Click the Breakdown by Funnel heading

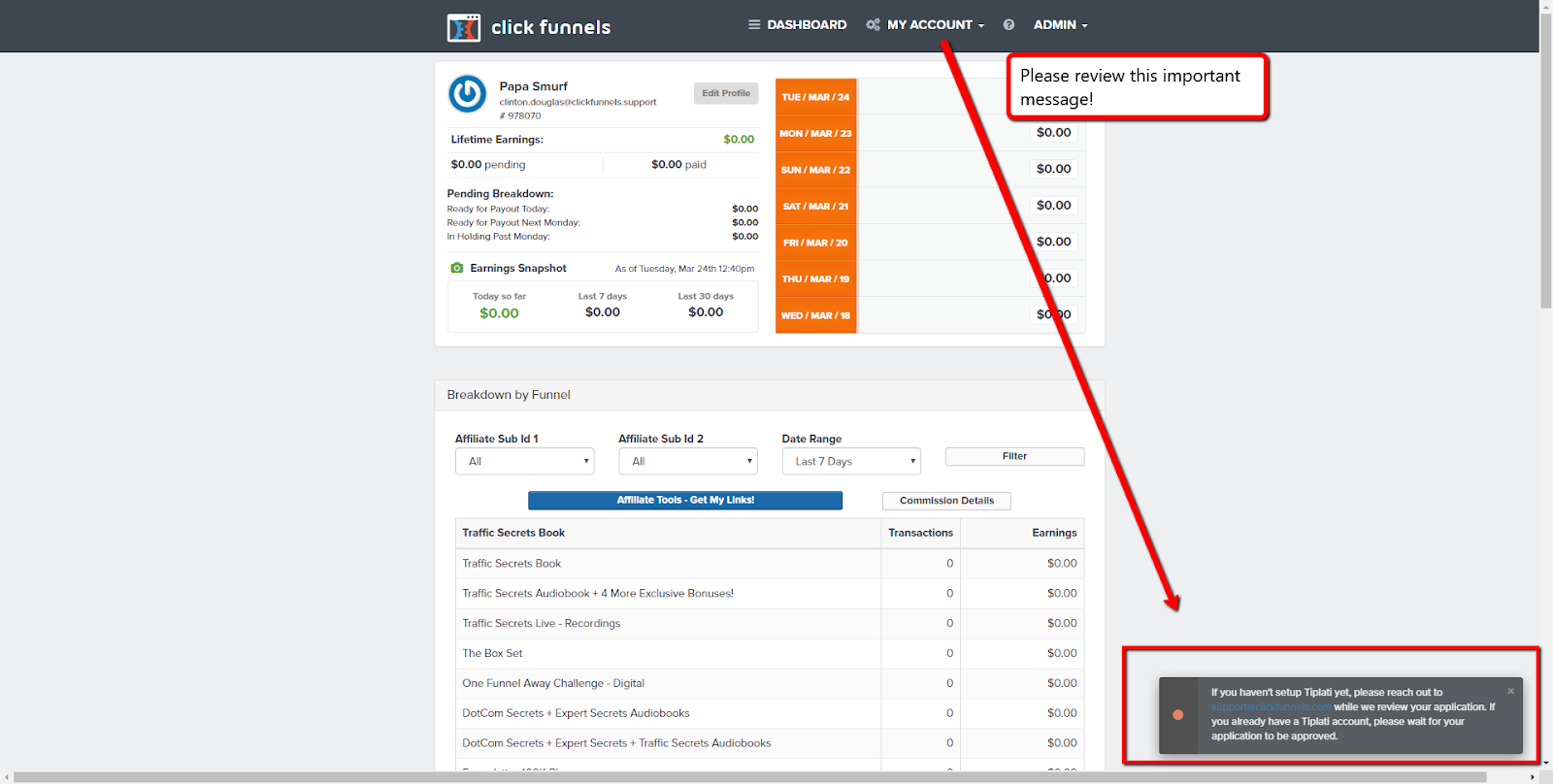509,395
